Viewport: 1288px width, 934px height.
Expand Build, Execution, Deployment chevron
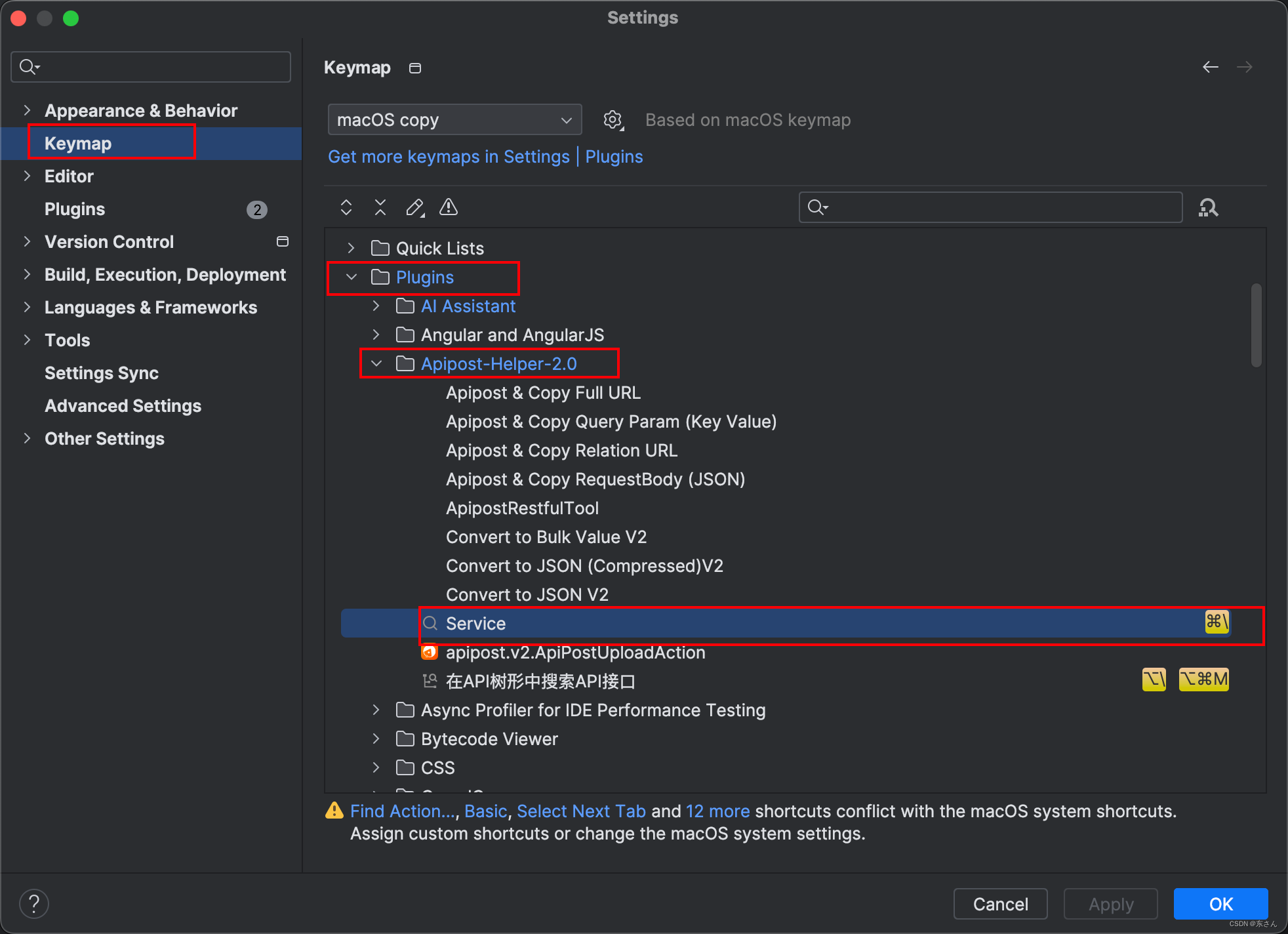pyautogui.click(x=27, y=274)
